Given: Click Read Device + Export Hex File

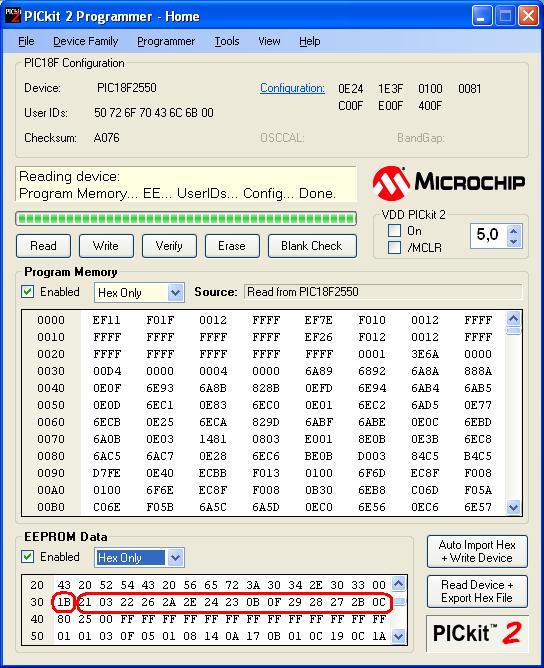Looking at the screenshot, I should pos(477,591).
